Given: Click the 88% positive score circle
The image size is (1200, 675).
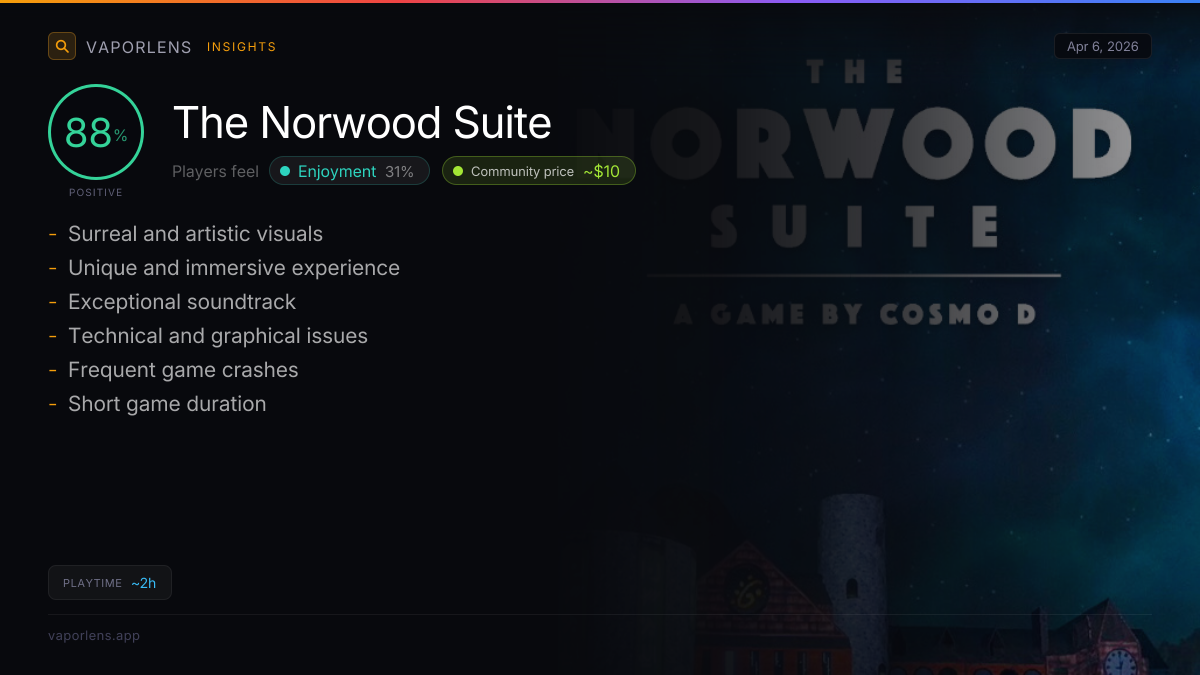Looking at the screenshot, I should pos(96,132).
